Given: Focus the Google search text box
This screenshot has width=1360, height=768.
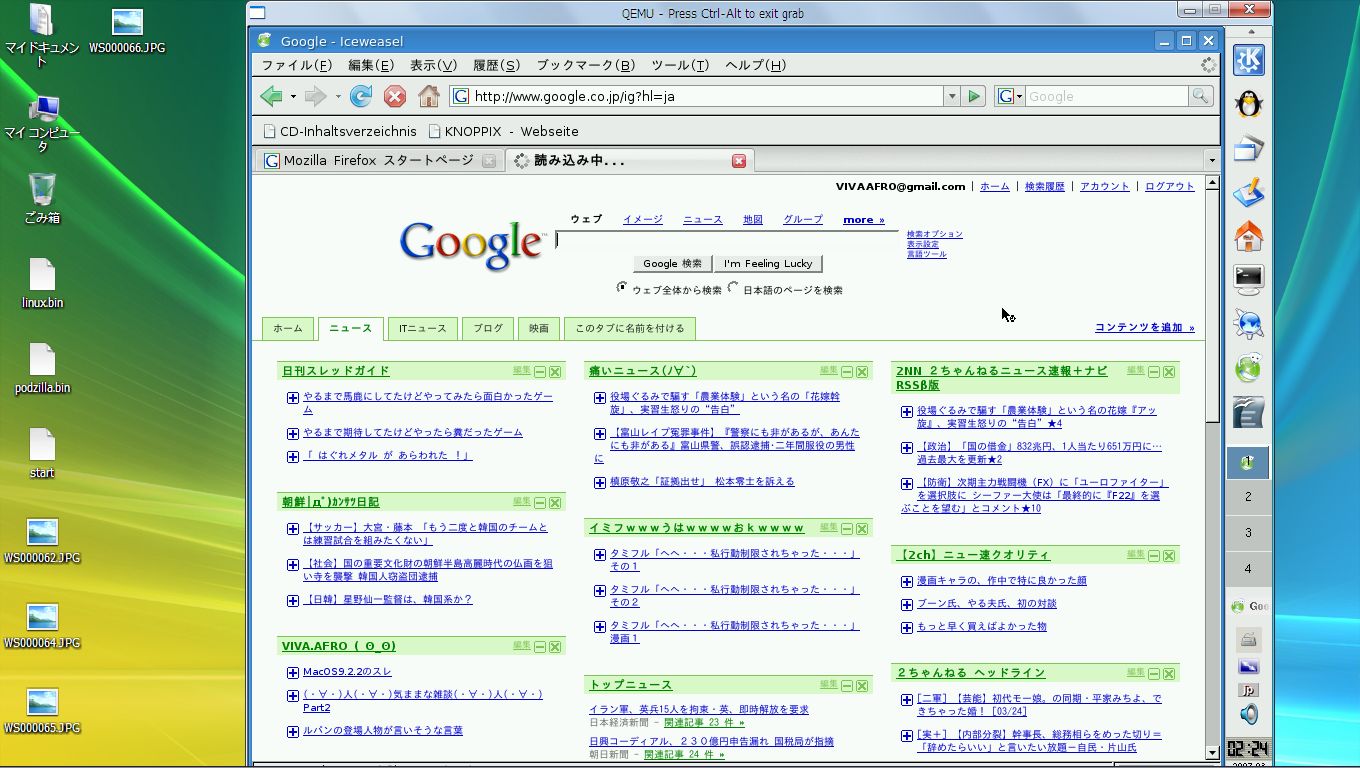Looking at the screenshot, I should [726, 240].
